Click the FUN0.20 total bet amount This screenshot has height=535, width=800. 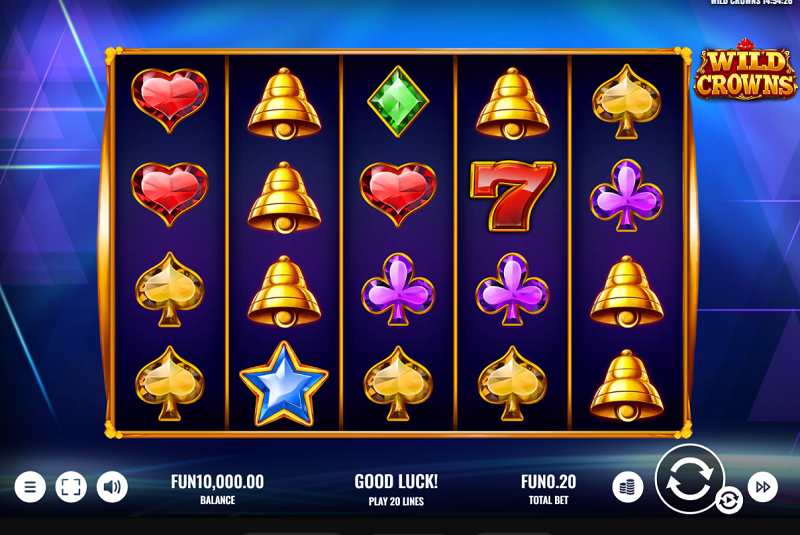click(x=548, y=481)
